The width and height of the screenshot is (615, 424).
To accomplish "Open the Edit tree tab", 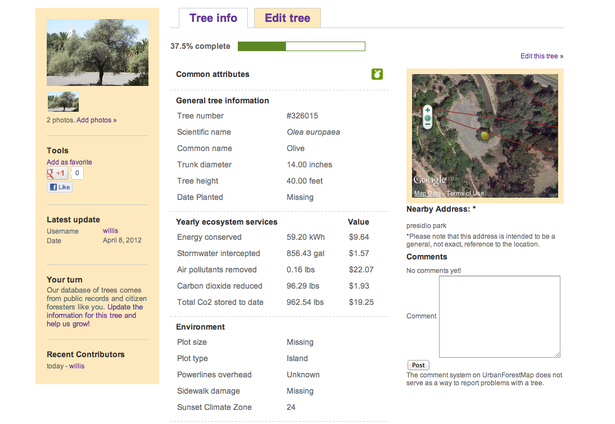I will (287, 18).
